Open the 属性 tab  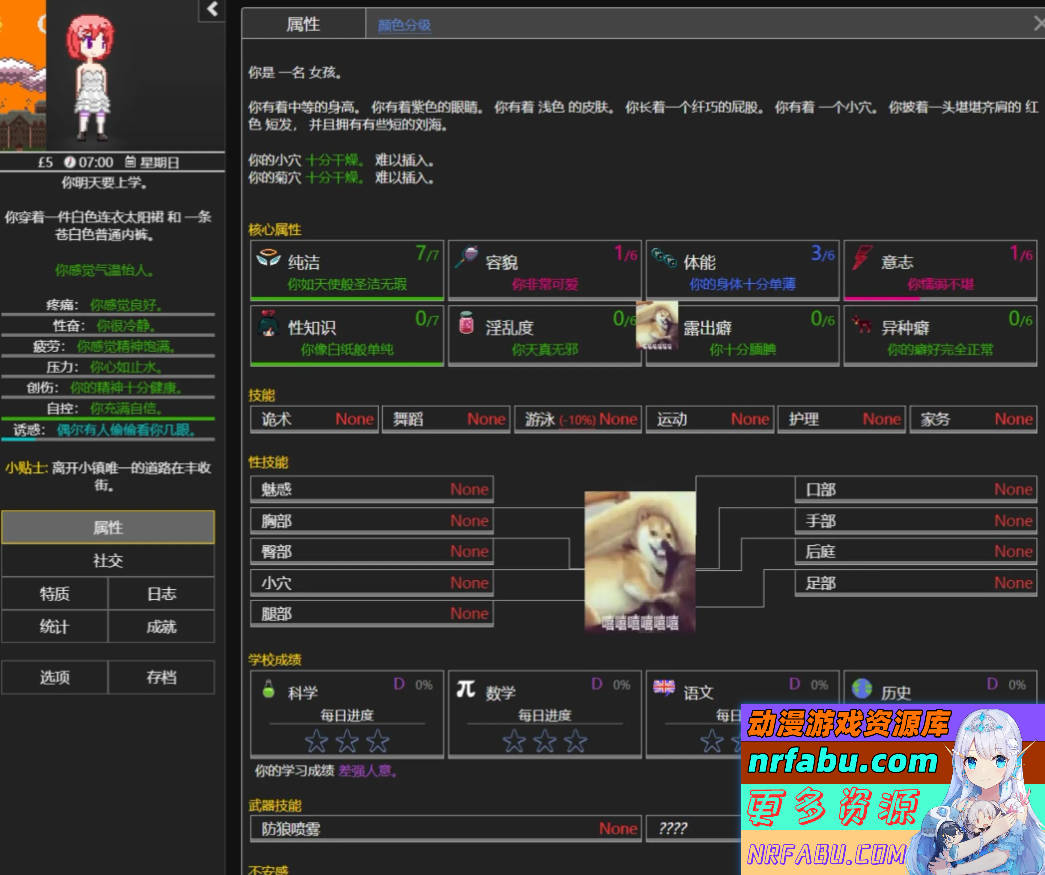click(303, 24)
